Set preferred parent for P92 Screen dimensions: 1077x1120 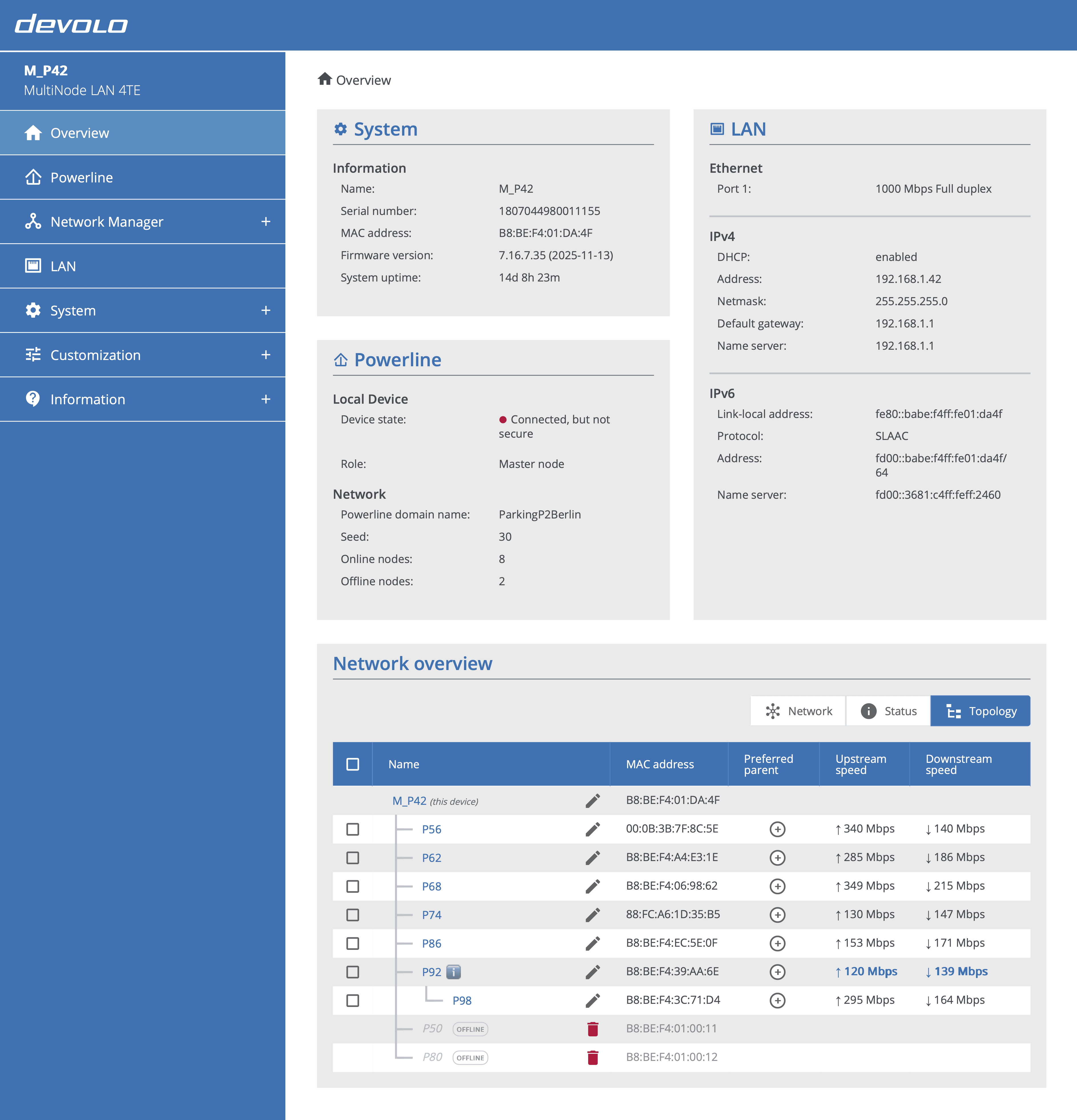pyautogui.click(x=777, y=972)
